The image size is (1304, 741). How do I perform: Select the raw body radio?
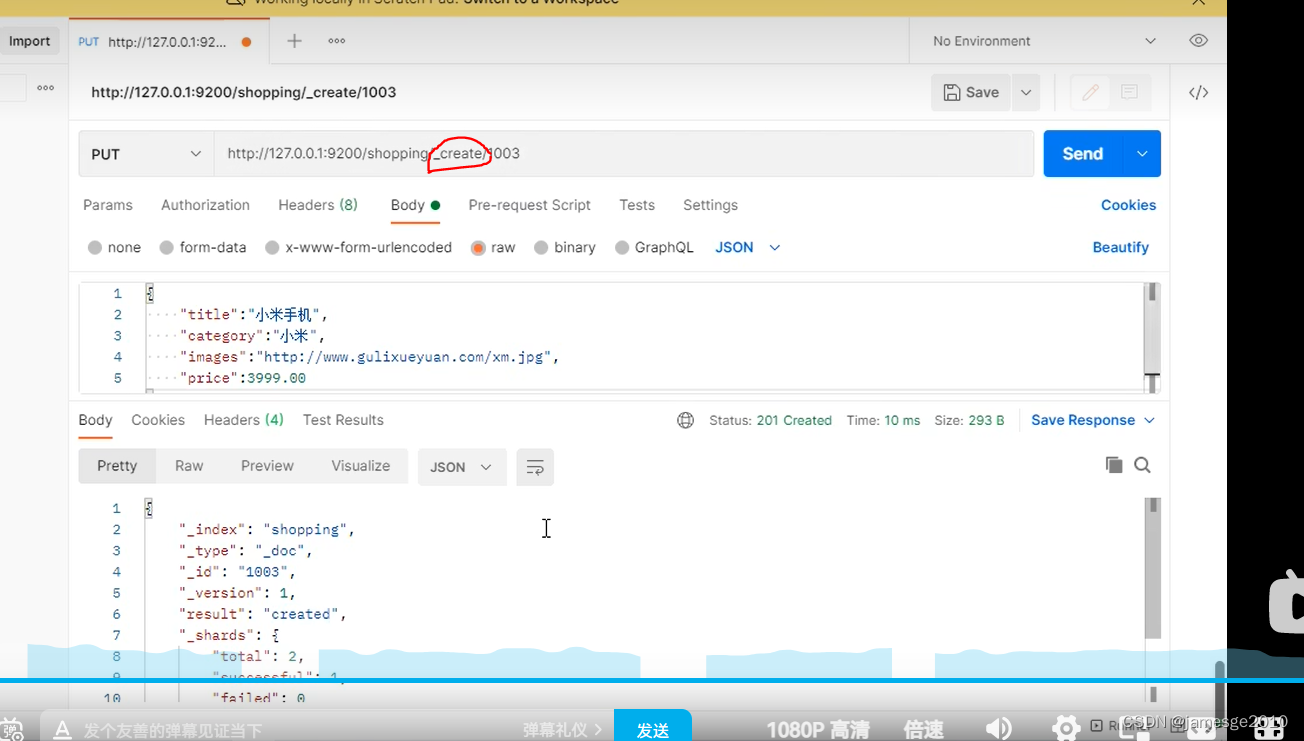(x=478, y=247)
